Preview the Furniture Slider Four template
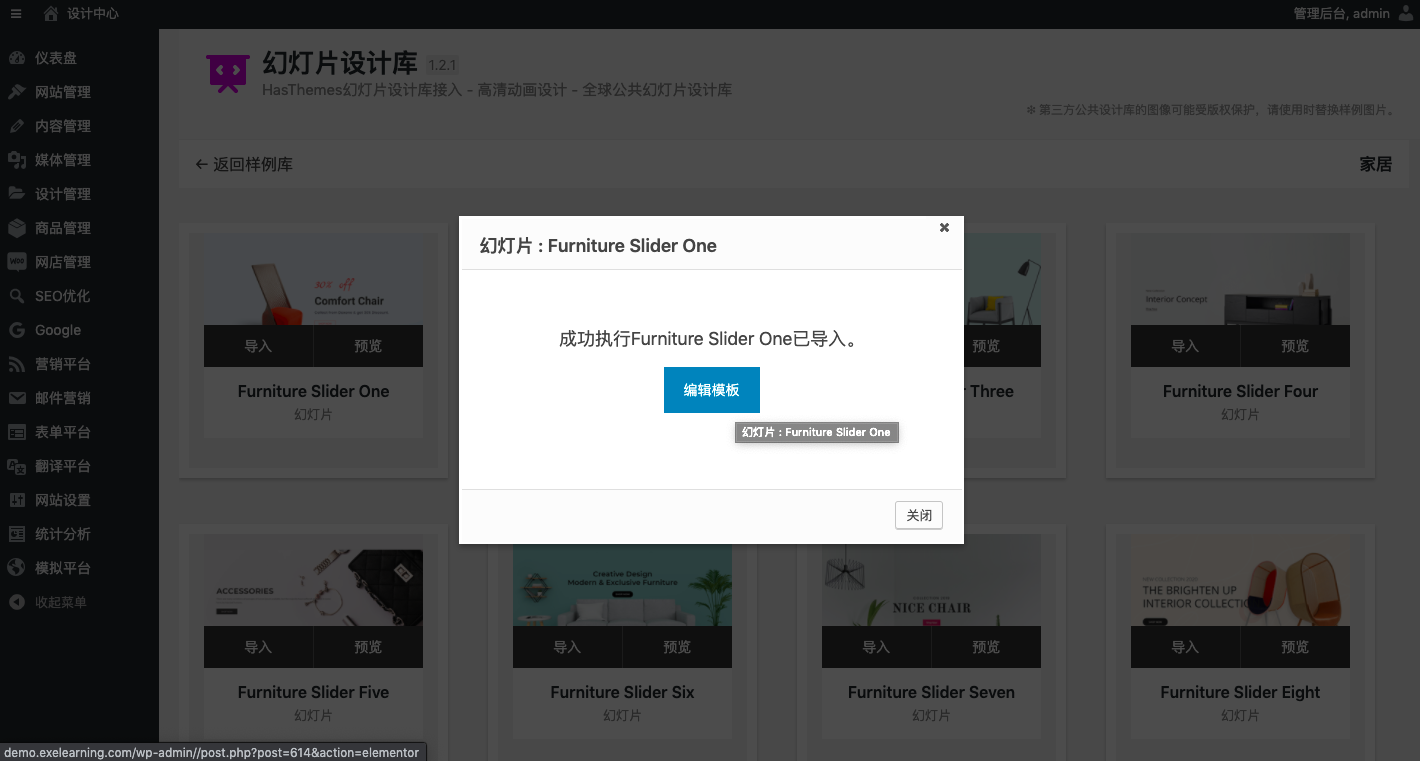Image resolution: width=1420 pixels, height=761 pixels. pyautogui.click(x=1295, y=346)
